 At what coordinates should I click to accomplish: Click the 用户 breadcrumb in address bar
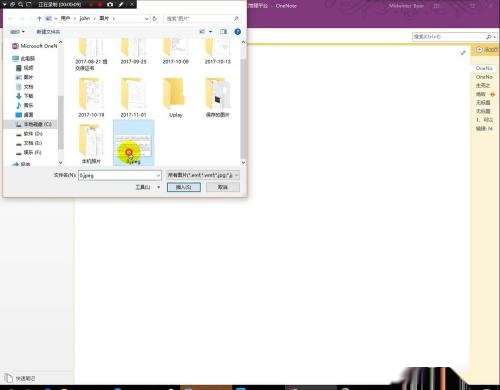(65, 18)
